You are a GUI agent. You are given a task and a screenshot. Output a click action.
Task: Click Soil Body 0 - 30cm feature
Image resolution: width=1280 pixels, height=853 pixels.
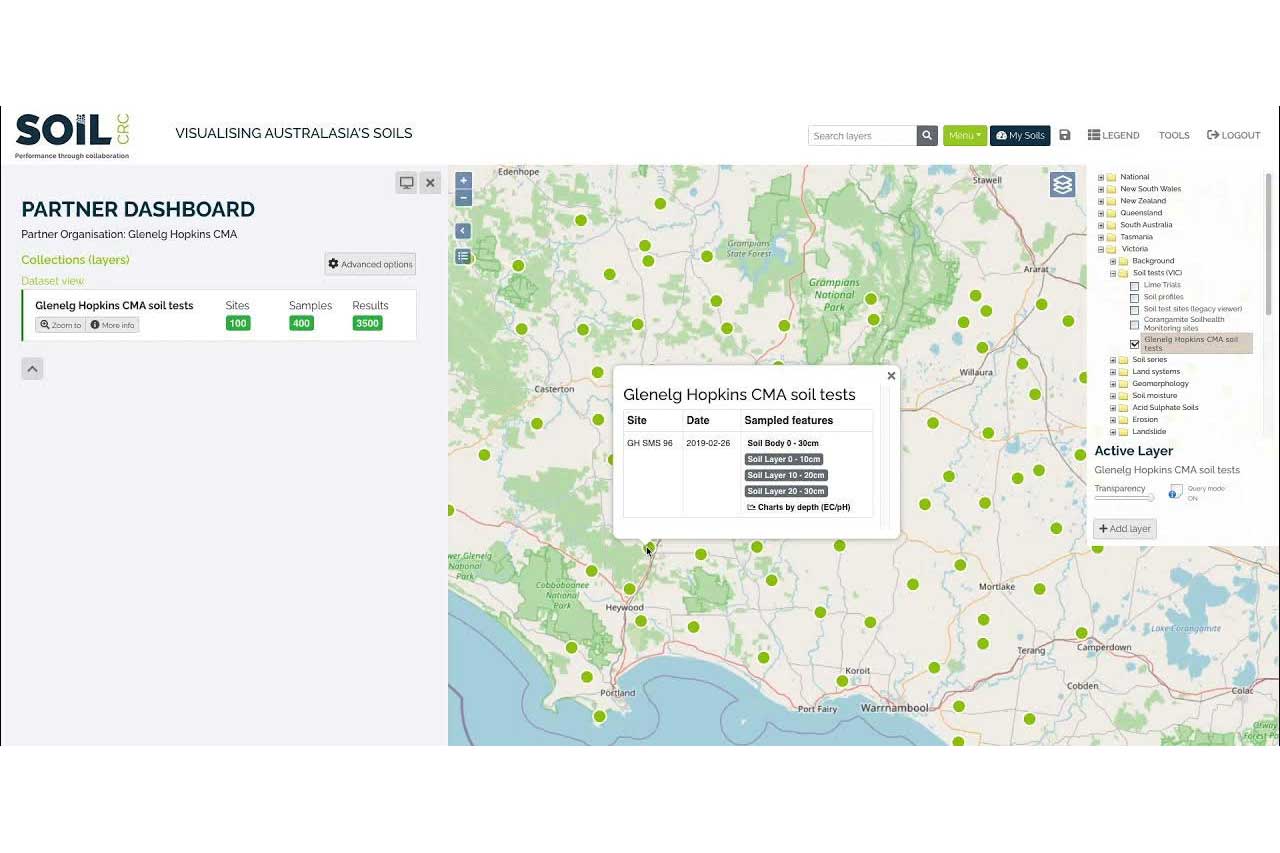point(783,443)
